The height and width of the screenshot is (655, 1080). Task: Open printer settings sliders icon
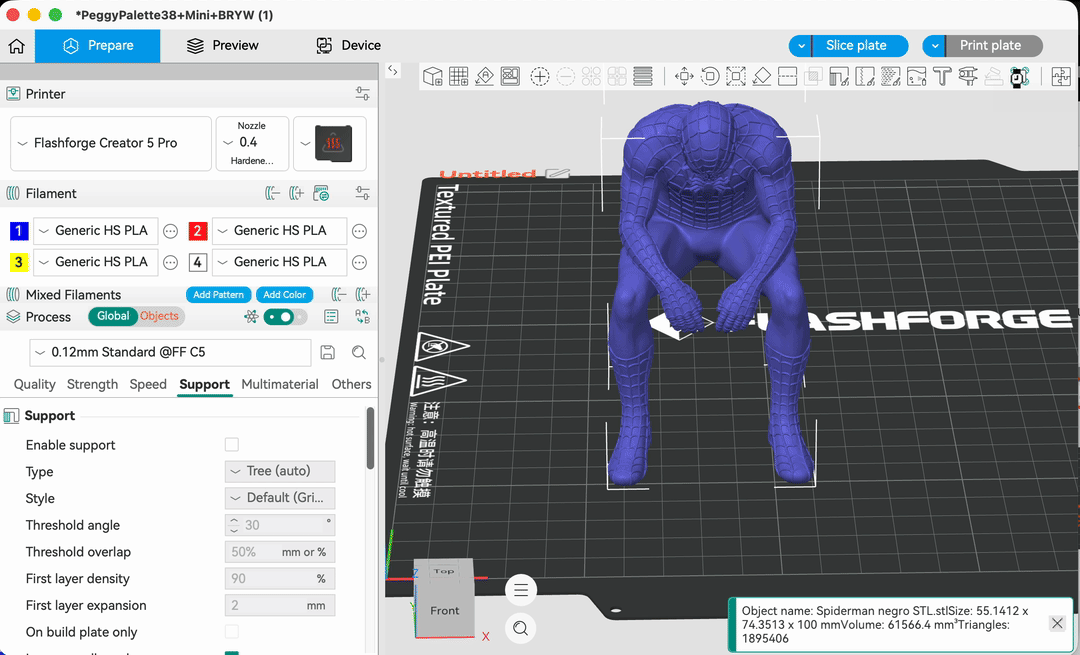click(362, 94)
